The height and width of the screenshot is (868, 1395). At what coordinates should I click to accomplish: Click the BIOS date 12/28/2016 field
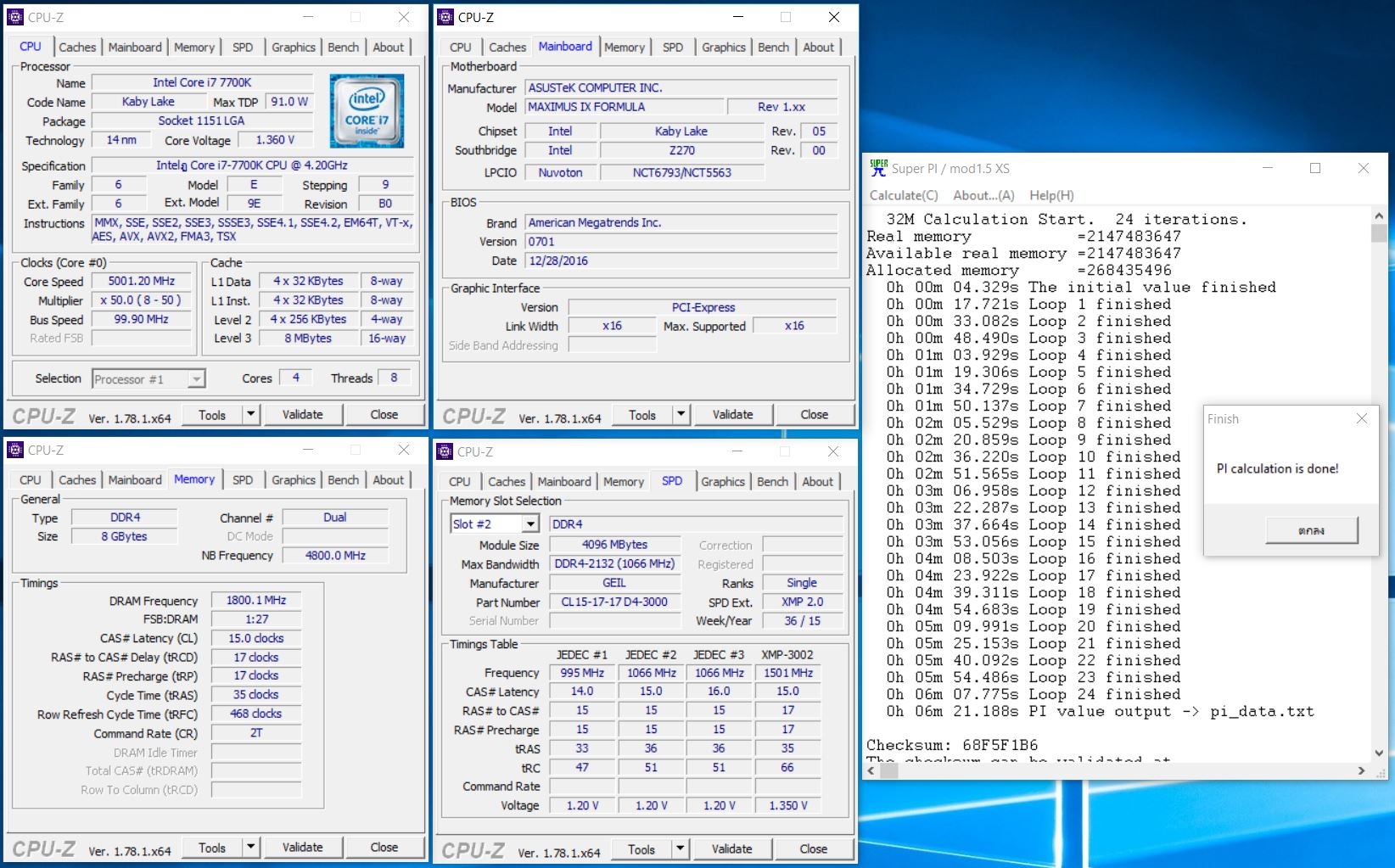coord(681,260)
